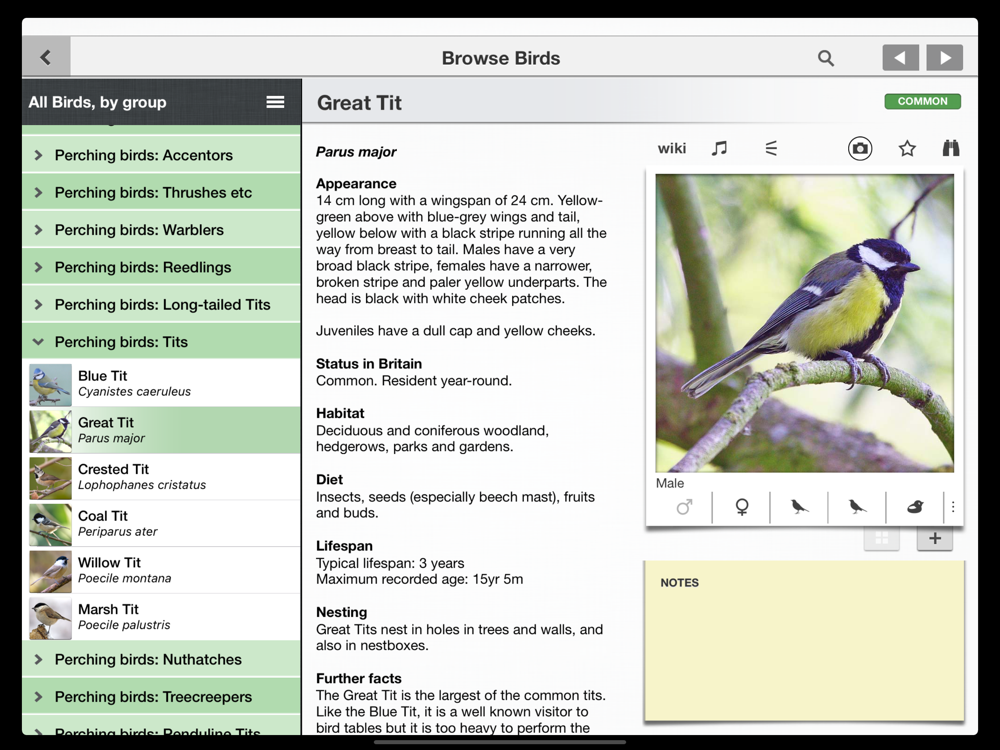Select the Great Tit list row
This screenshot has height=750, width=1000.
pos(161,430)
